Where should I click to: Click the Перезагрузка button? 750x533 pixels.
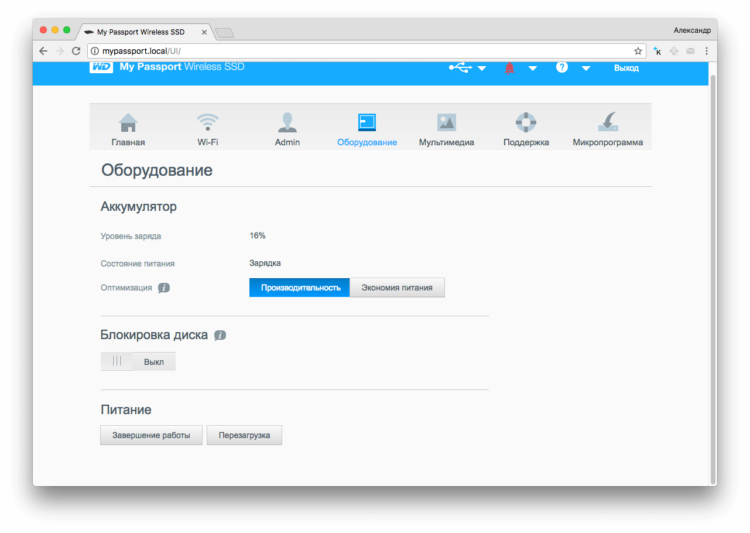coord(244,435)
